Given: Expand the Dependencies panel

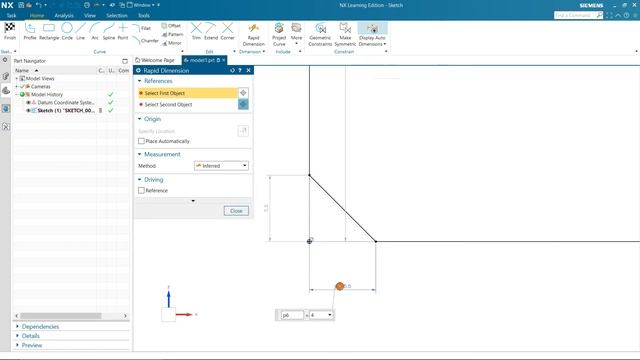Looking at the screenshot, I should [x=17, y=327].
